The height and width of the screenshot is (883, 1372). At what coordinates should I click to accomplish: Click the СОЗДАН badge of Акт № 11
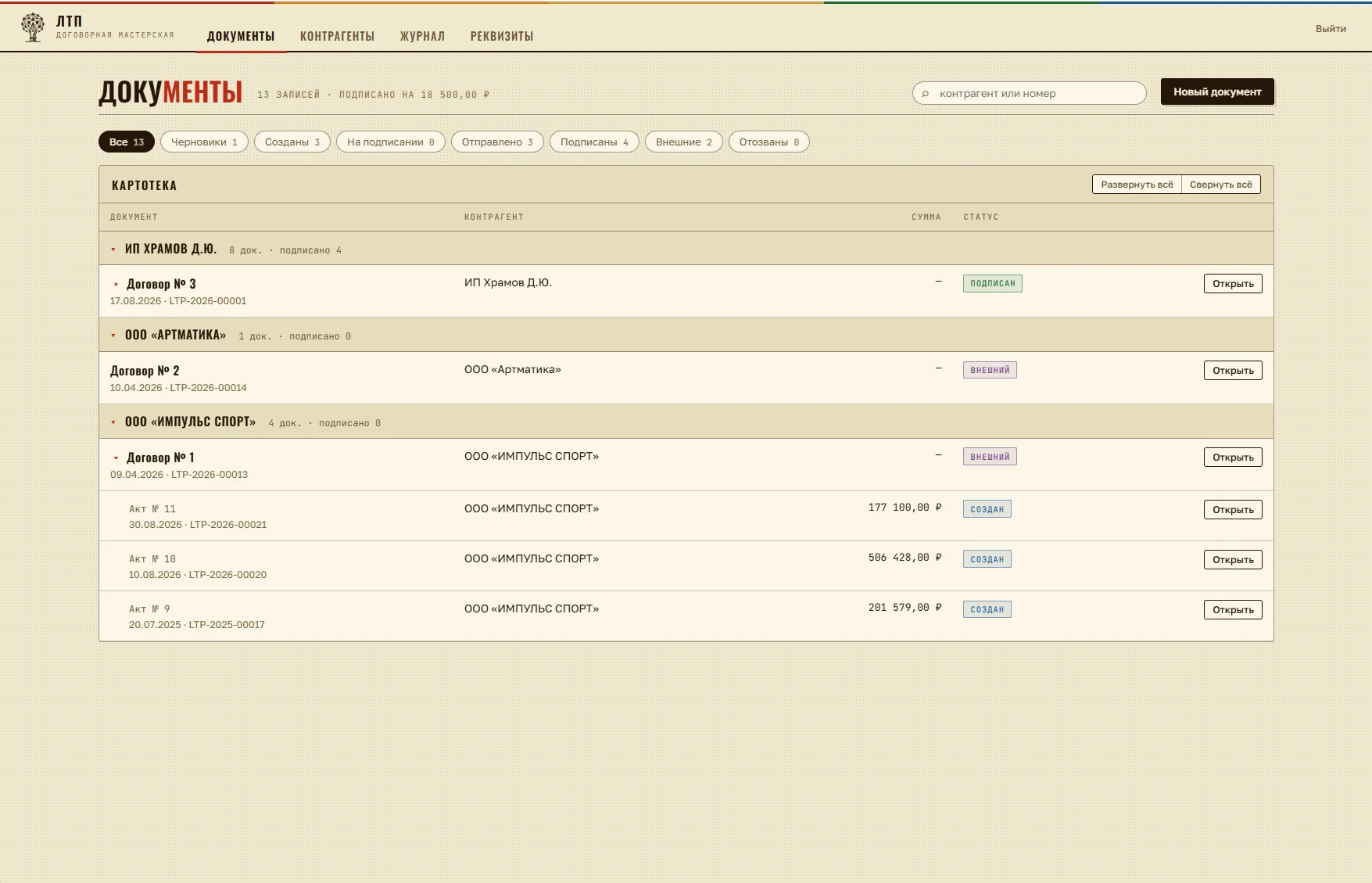(987, 509)
